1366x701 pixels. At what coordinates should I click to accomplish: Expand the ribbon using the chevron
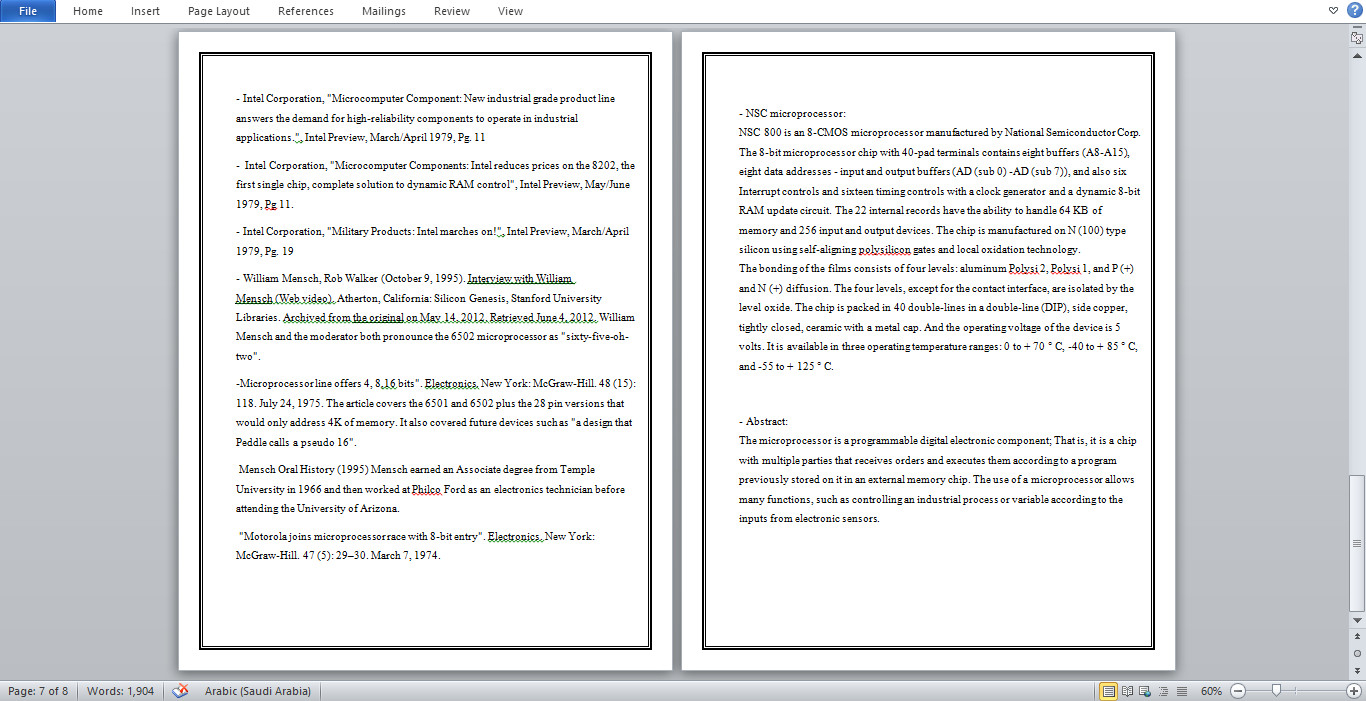point(1334,10)
